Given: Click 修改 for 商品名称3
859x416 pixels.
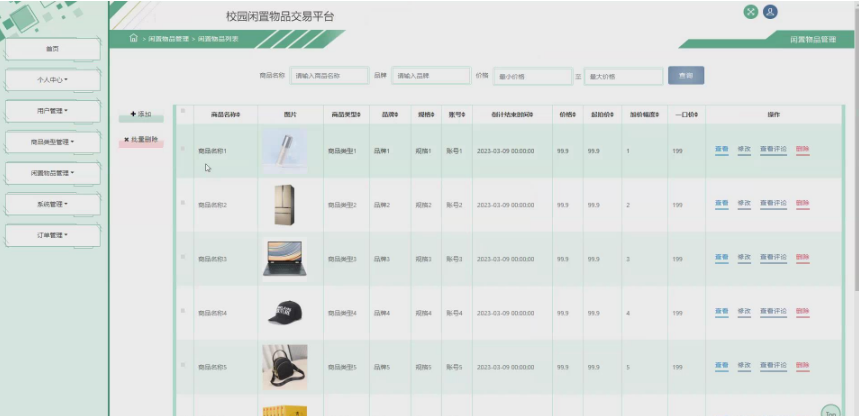Looking at the screenshot, I should click(x=744, y=257).
